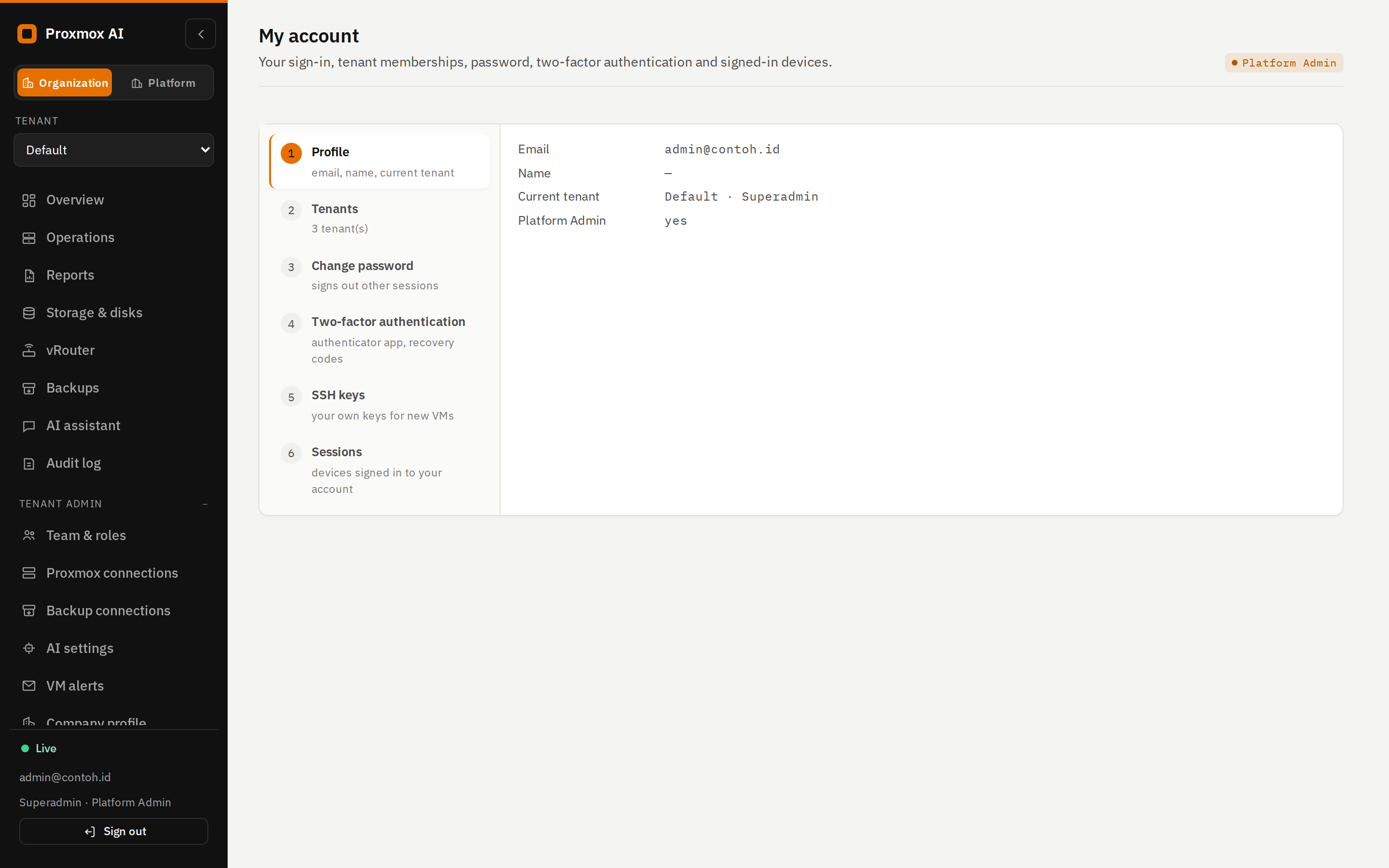Switch to Organization mode
The height and width of the screenshot is (868, 1389).
pos(65,82)
